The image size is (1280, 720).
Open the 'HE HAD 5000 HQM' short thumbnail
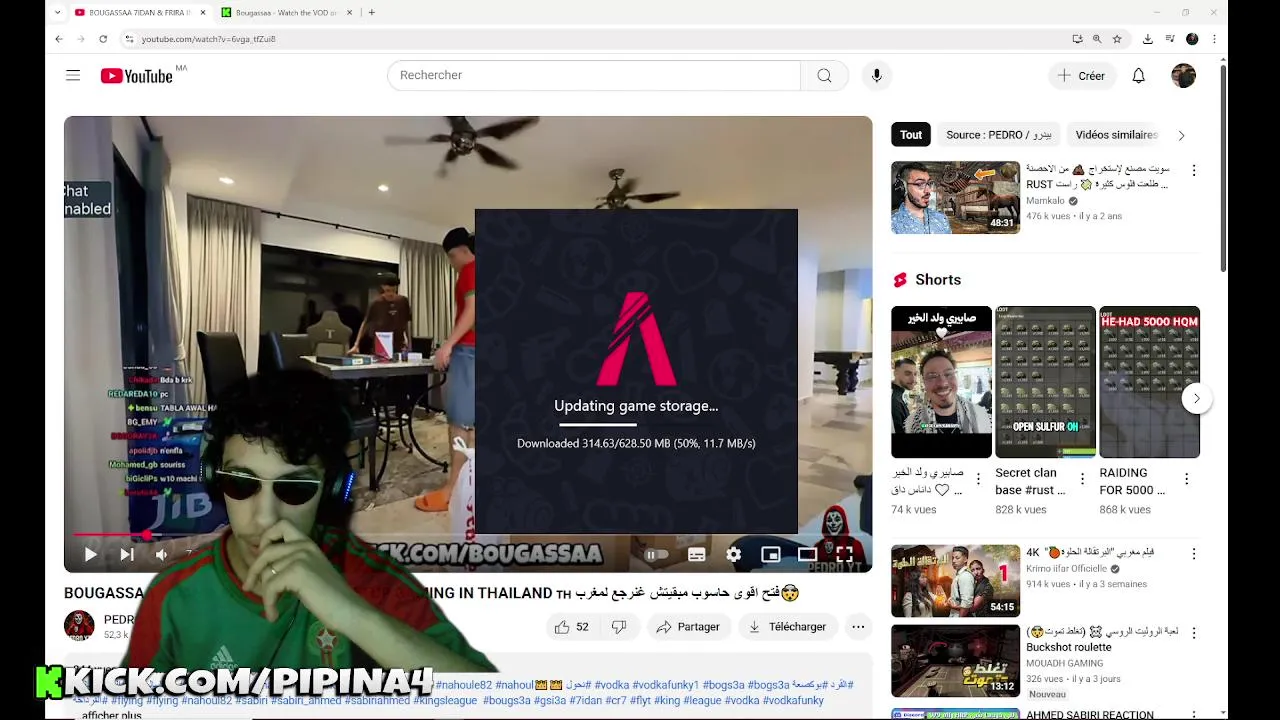click(1149, 382)
